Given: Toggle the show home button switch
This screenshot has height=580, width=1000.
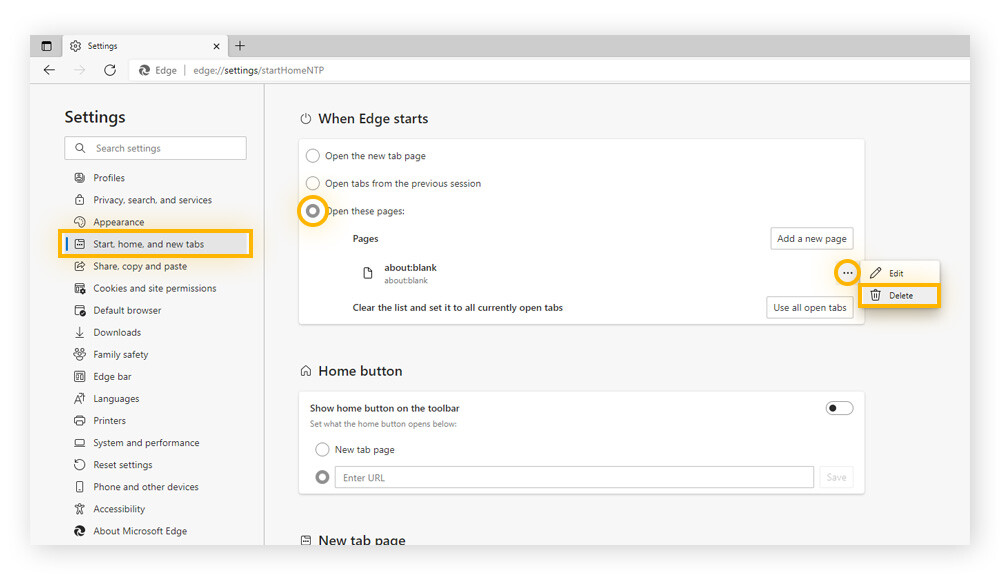Looking at the screenshot, I should pos(839,408).
